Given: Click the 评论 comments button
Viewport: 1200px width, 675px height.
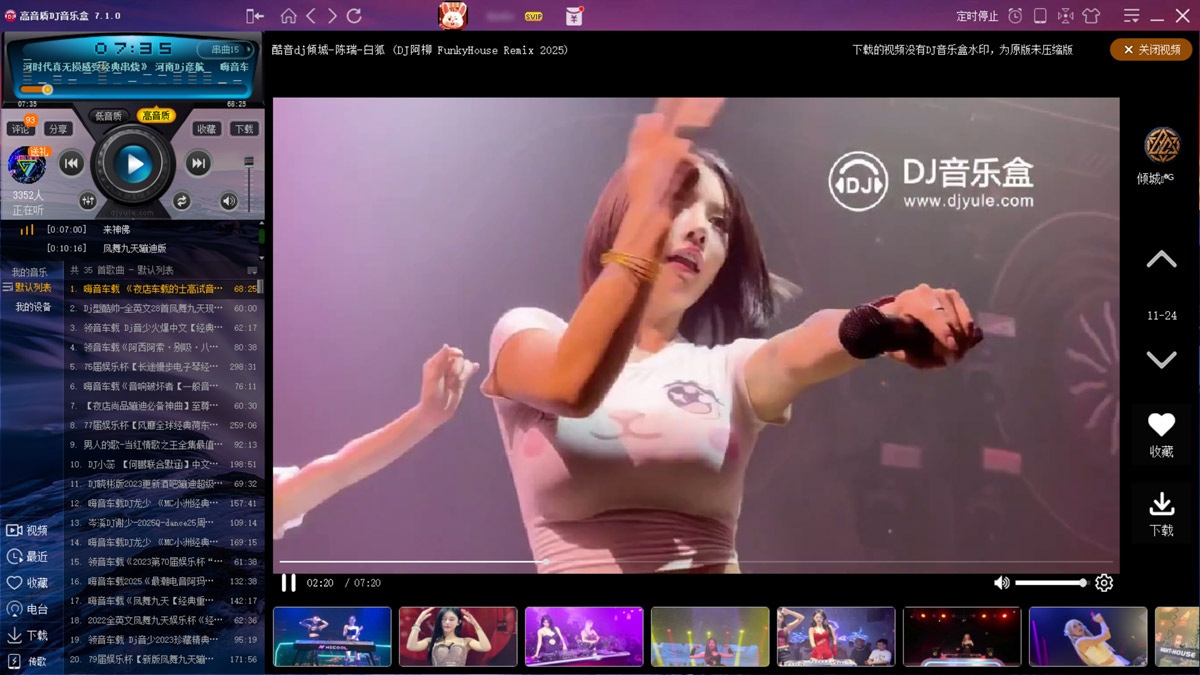Looking at the screenshot, I should [20, 129].
